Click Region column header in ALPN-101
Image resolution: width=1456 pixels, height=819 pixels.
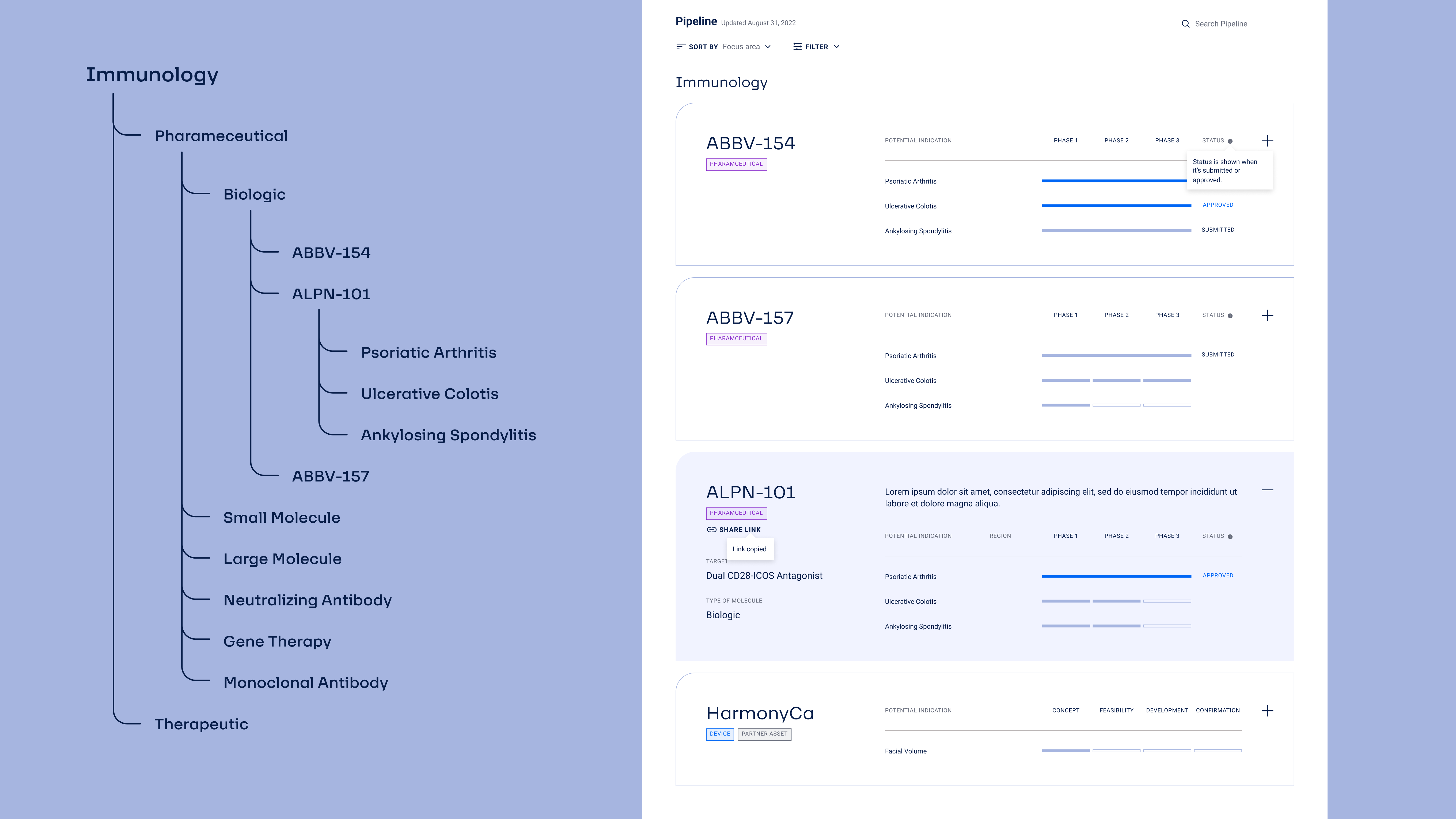click(1000, 536)
